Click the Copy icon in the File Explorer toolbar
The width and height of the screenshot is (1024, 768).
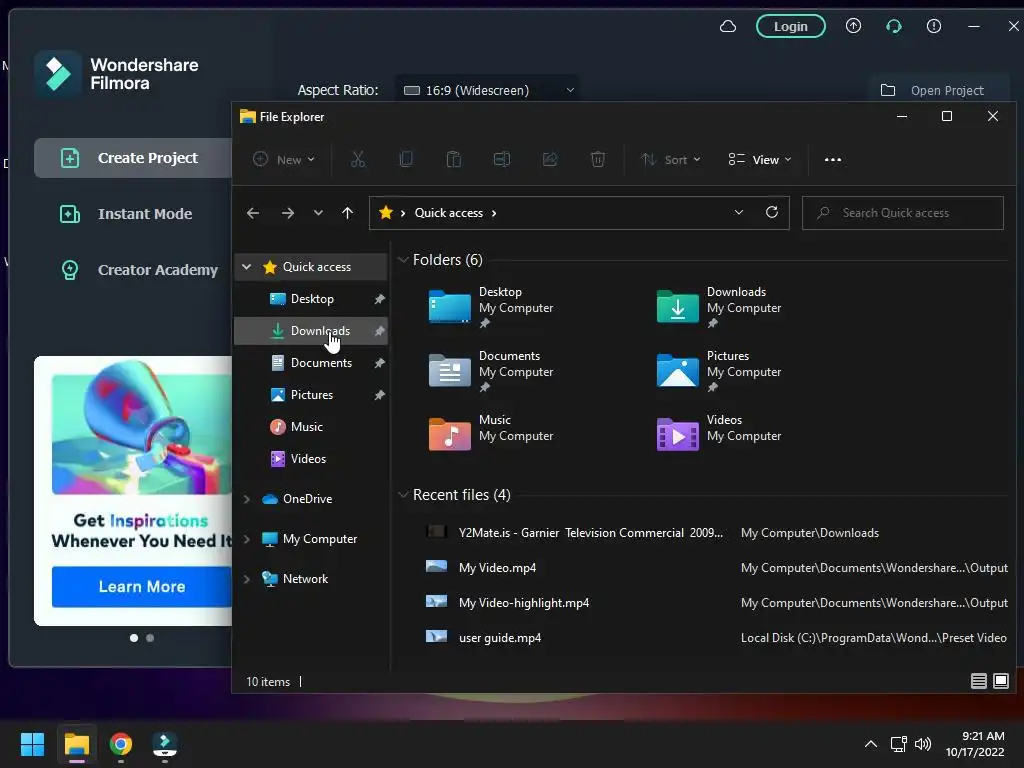[x=406, y=159]
